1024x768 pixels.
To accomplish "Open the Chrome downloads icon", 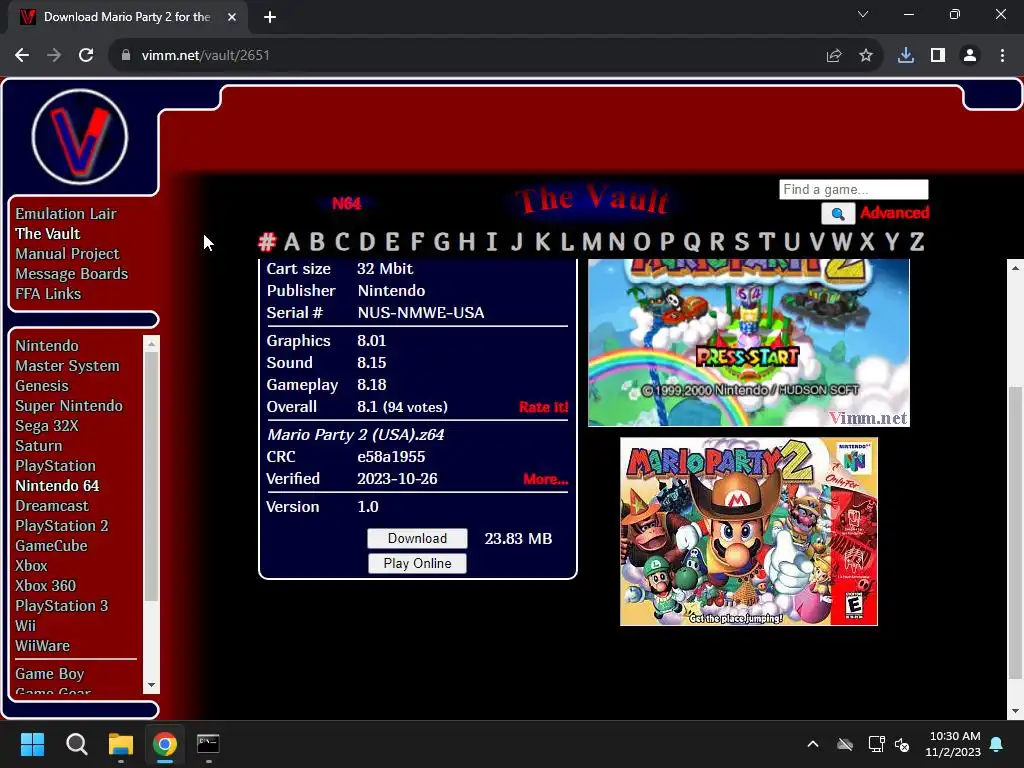I will click(x=906, y=56).
